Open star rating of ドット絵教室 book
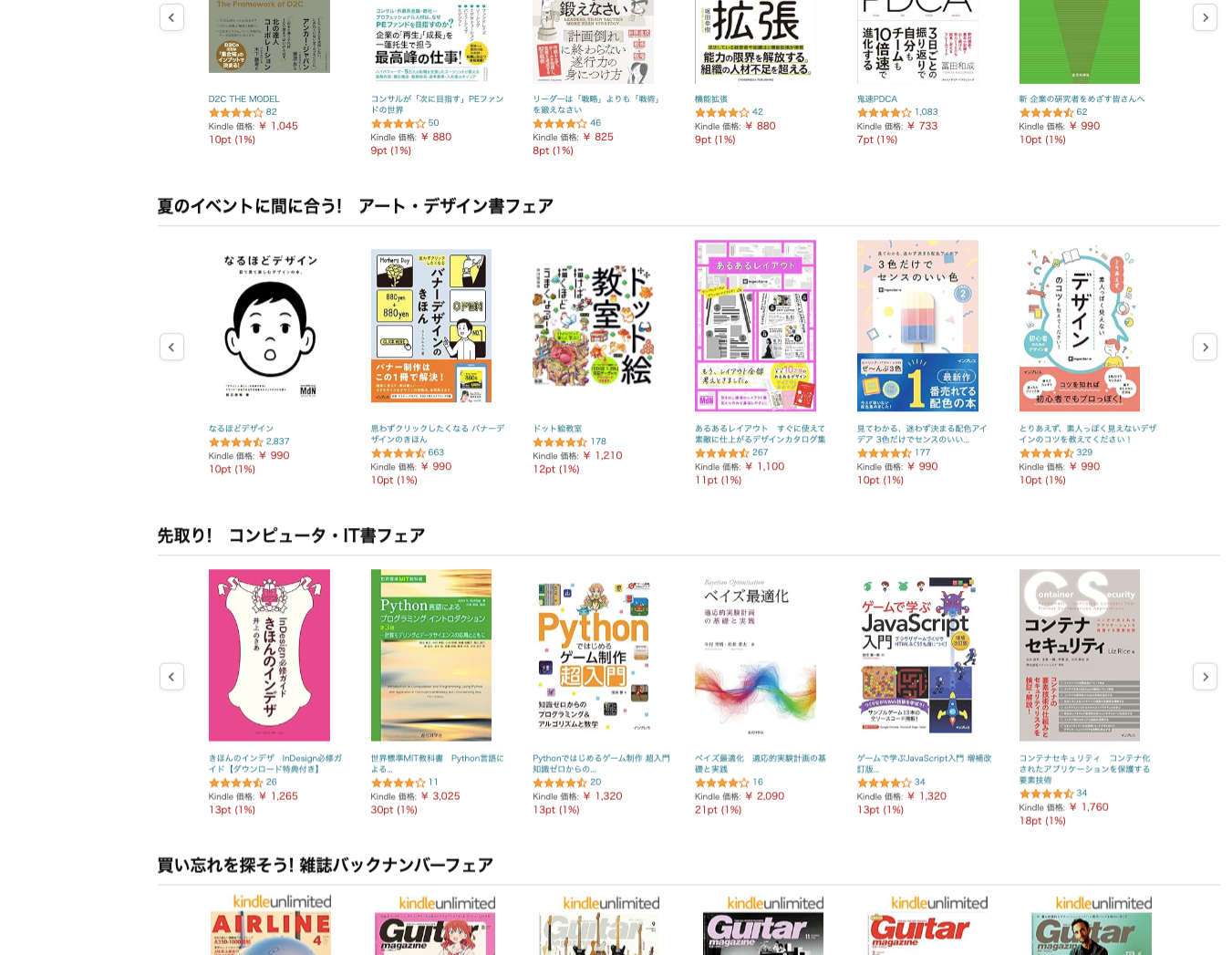 tap(560, 441)
